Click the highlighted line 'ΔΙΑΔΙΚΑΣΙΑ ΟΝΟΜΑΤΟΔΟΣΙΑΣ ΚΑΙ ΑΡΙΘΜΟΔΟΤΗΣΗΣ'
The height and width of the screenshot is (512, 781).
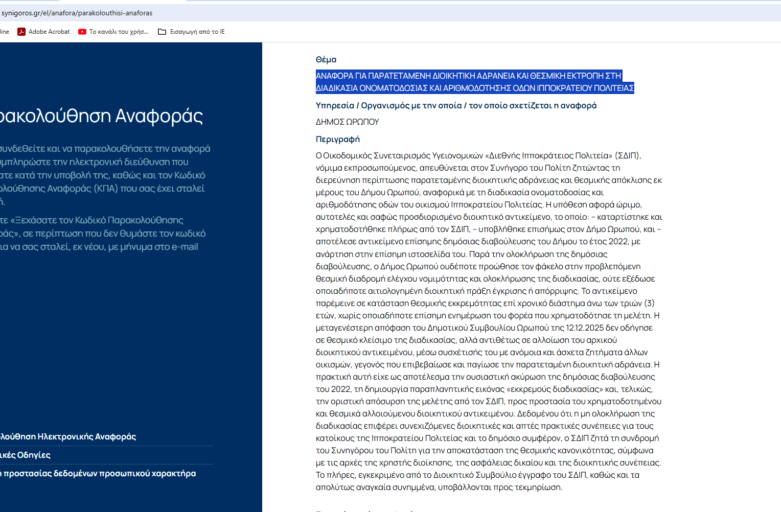[x=475, y=88]
